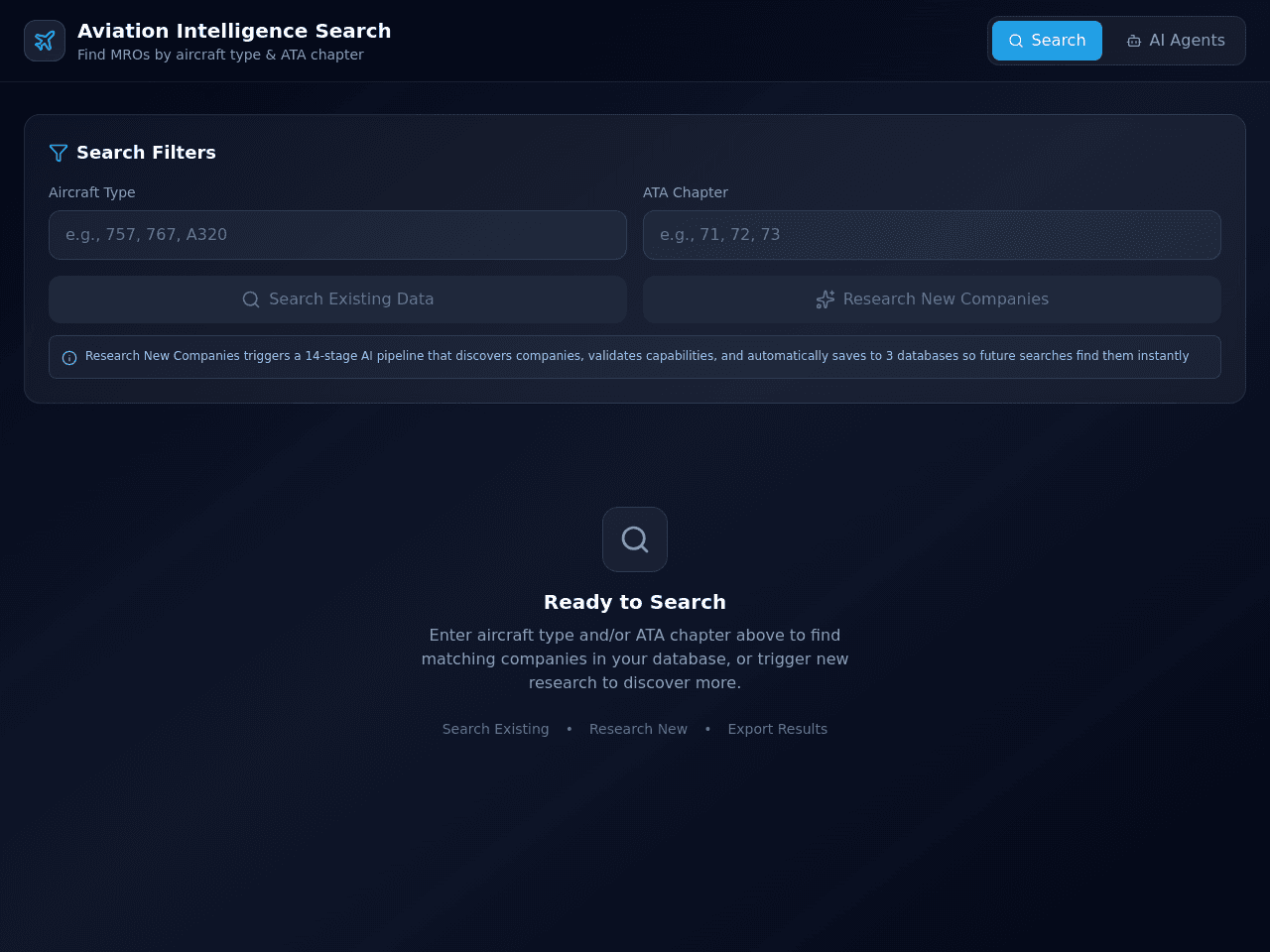Focus the Aircraft Type input field

coord(337,235)
